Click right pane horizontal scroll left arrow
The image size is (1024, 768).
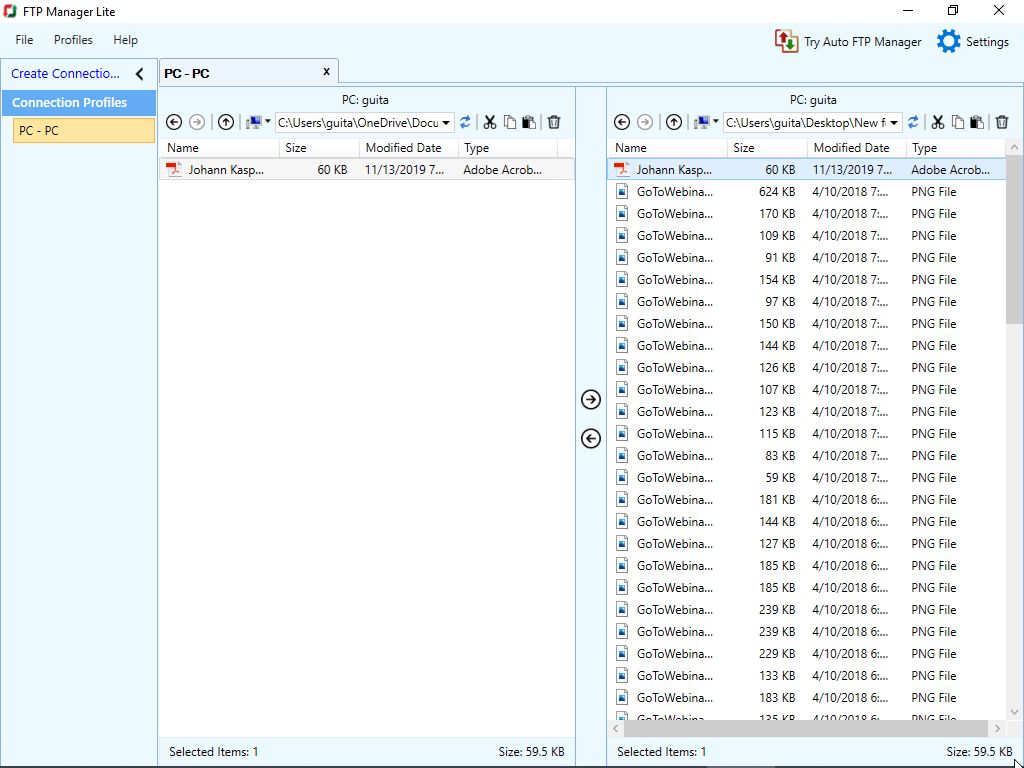(x=616, y=728)
